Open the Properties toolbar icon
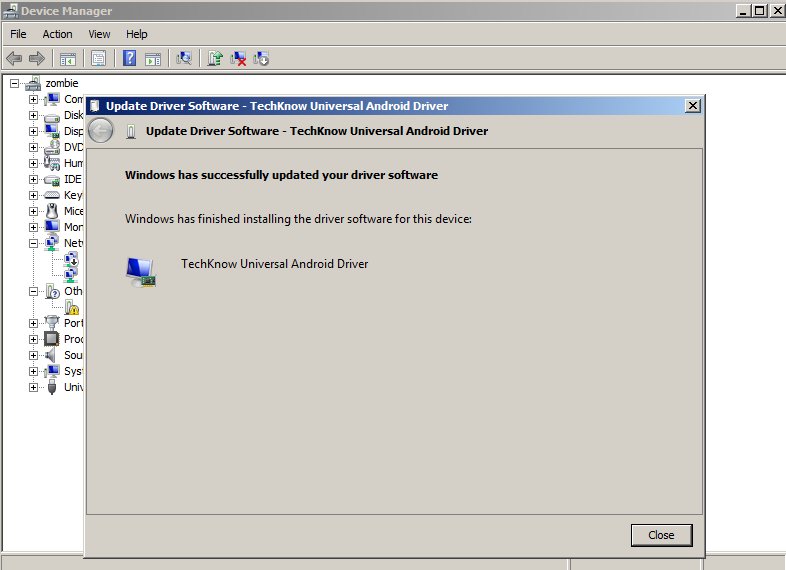786x570 pixels. [99, 59]
